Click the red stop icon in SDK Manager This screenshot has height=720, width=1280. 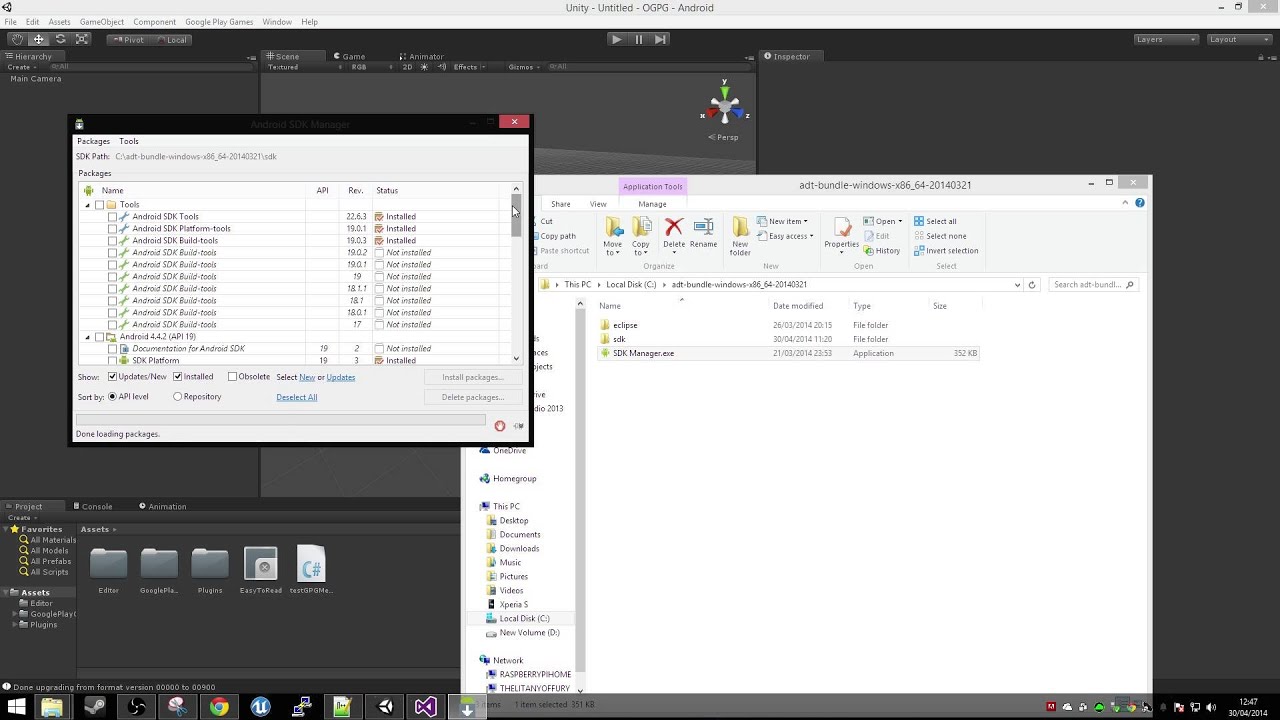(499, 426)
